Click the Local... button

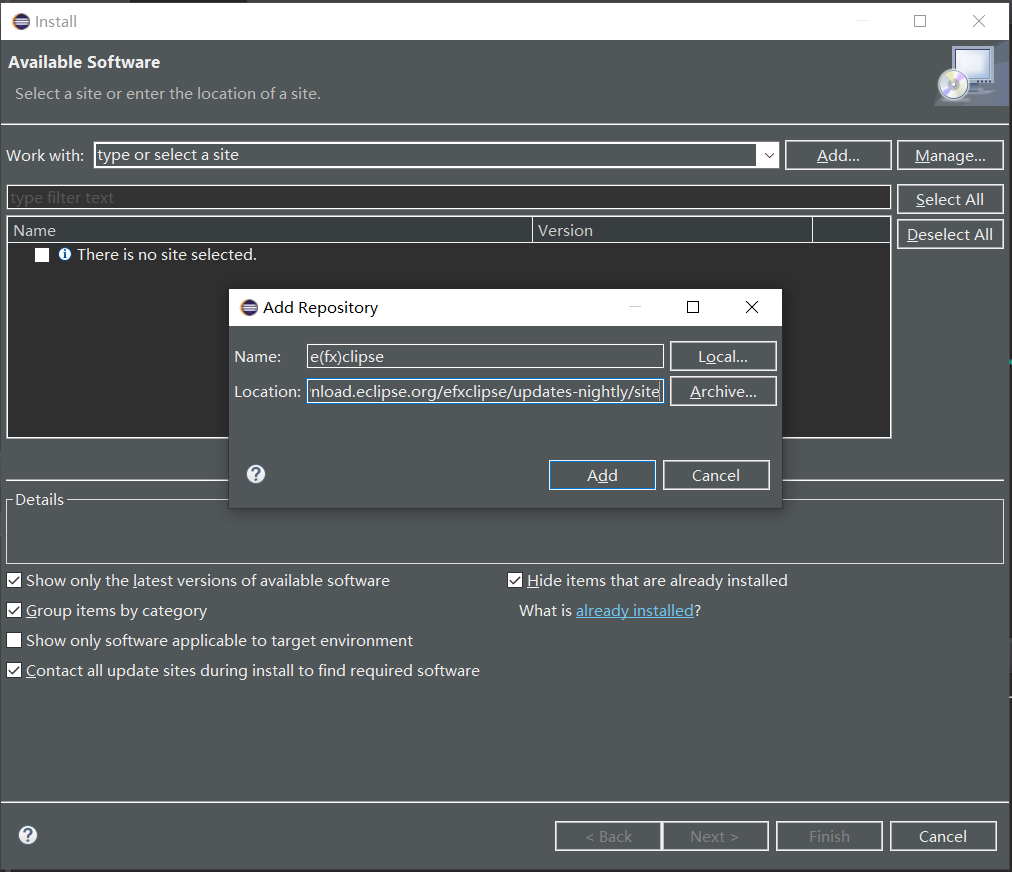tap(723, 356)
